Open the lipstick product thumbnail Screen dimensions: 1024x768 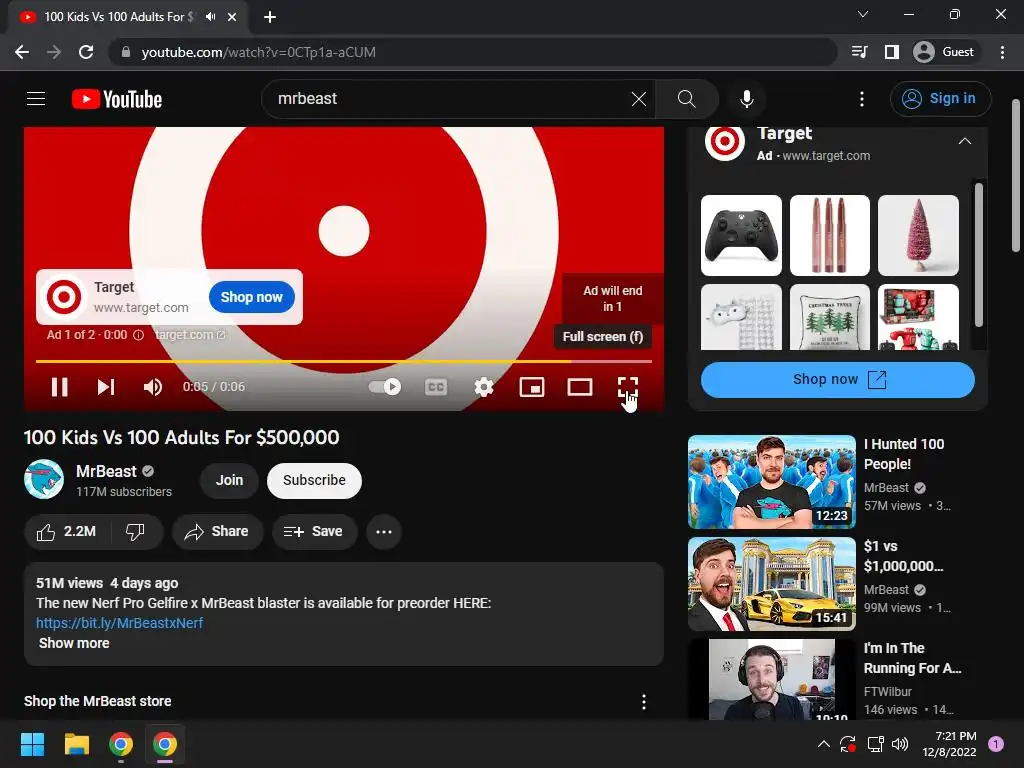[x=830, y=235]
